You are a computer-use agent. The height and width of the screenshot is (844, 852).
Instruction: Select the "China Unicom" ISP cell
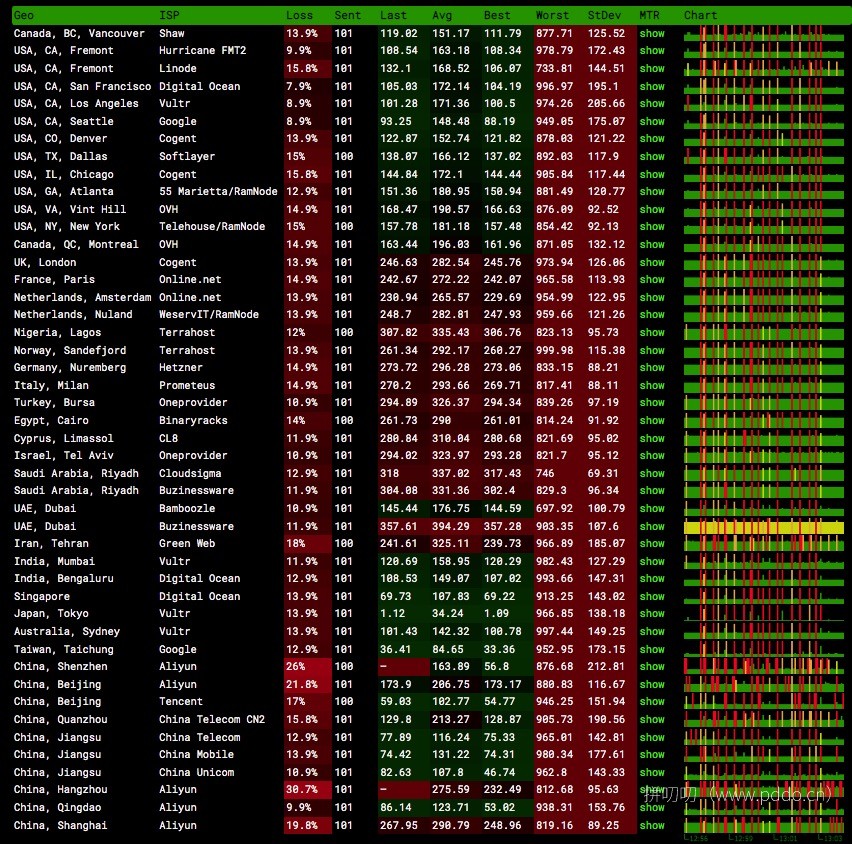click(x=196, y=772)
